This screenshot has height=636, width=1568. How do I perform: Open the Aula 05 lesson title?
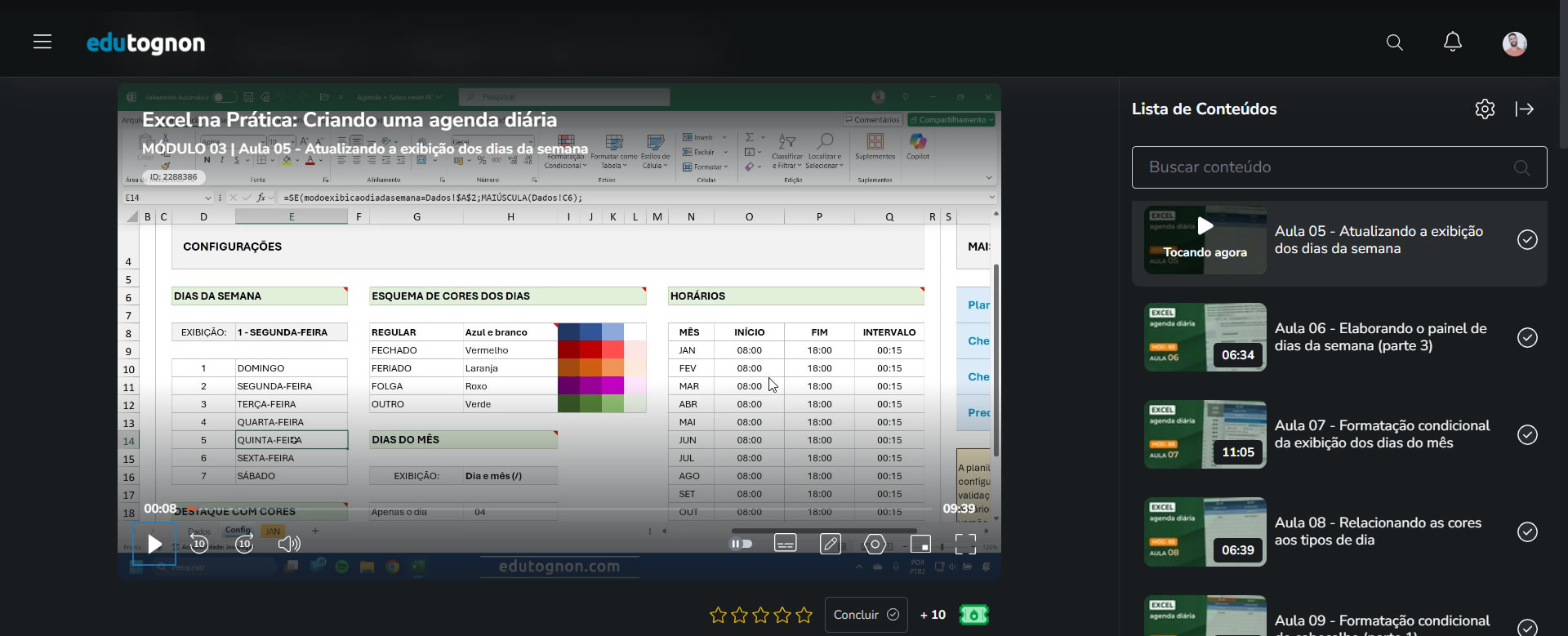[x=1379, y=239]
